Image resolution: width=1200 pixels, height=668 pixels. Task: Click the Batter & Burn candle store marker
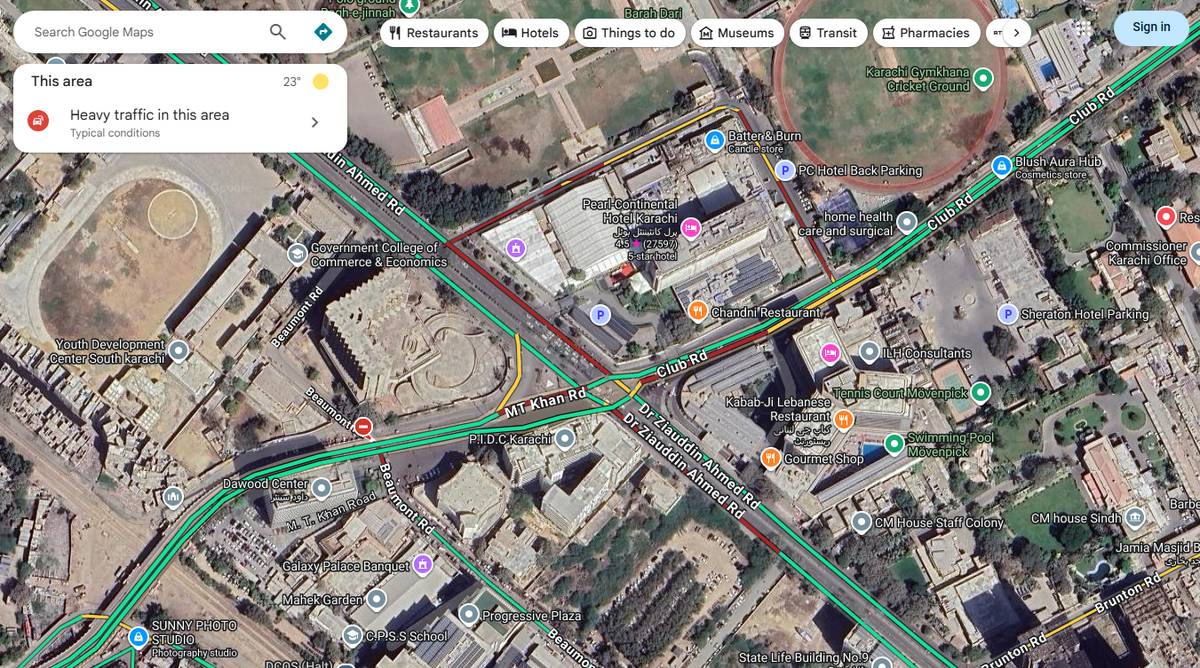[714, 140]
